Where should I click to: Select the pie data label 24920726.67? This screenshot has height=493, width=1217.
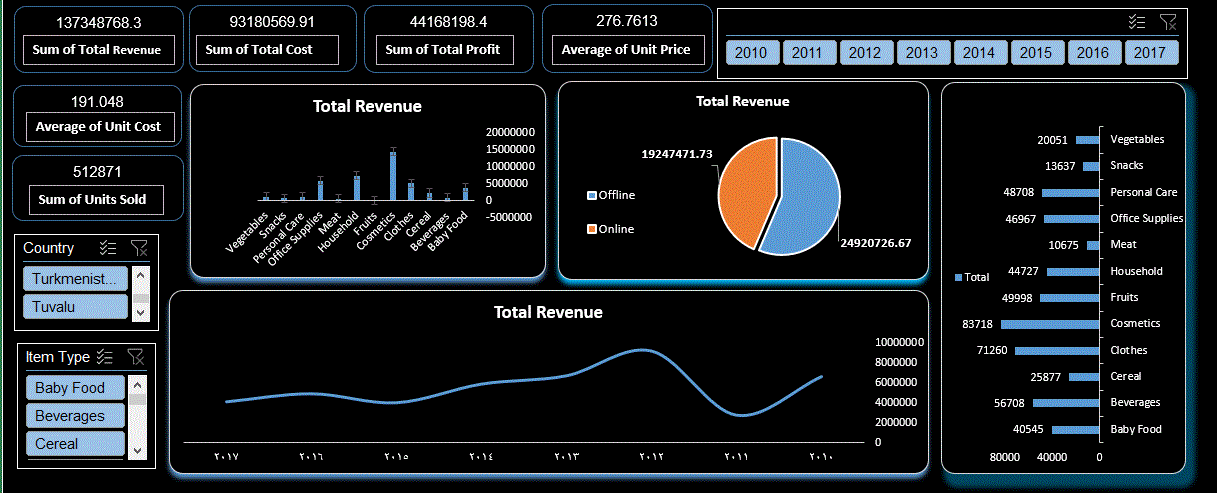pyautogui.click(x=876, y=242)
